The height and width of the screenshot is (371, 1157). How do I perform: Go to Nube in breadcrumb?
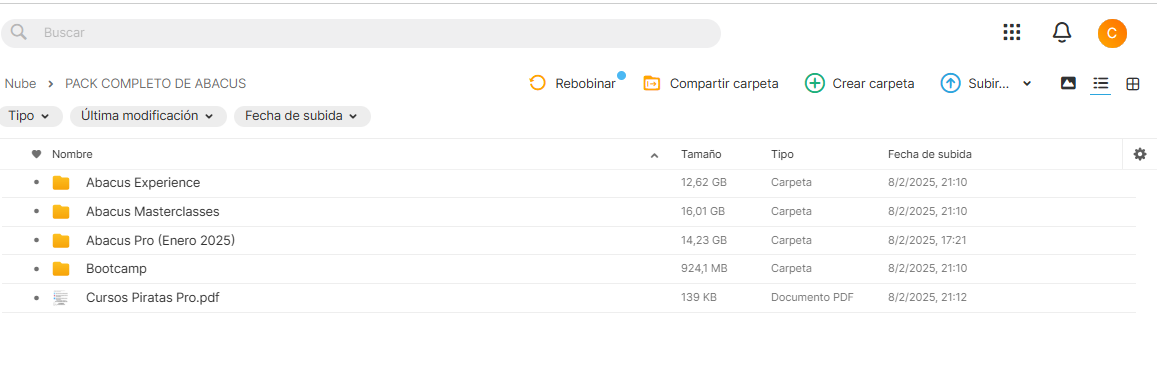20,83
